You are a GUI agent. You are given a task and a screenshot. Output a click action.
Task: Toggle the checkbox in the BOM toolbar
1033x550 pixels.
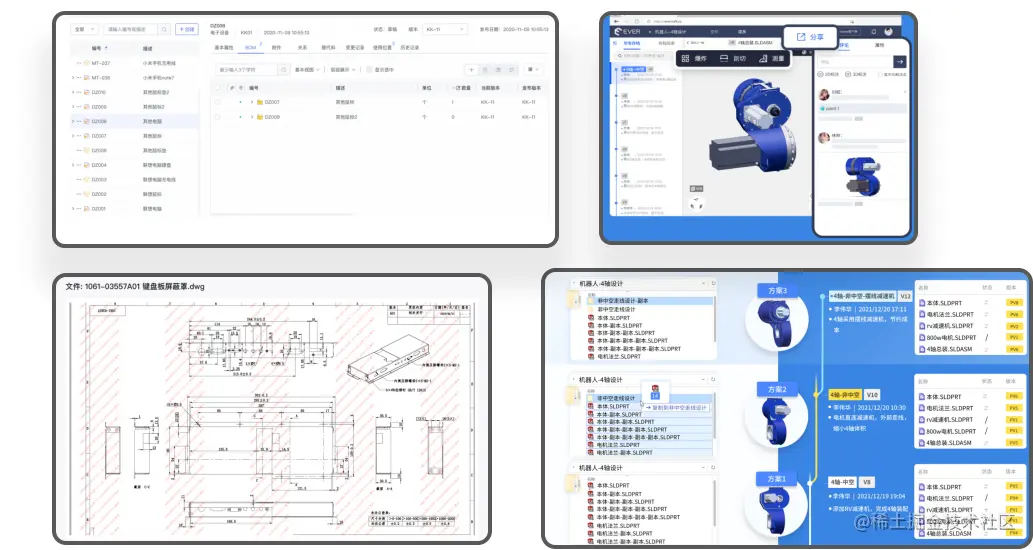(369, 69)
